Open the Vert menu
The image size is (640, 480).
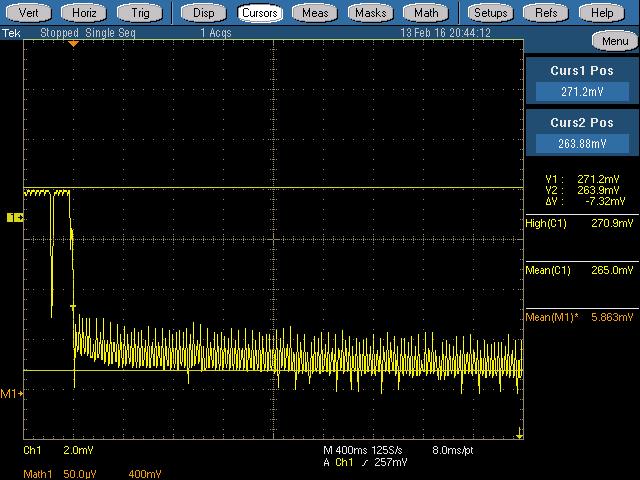30,13
